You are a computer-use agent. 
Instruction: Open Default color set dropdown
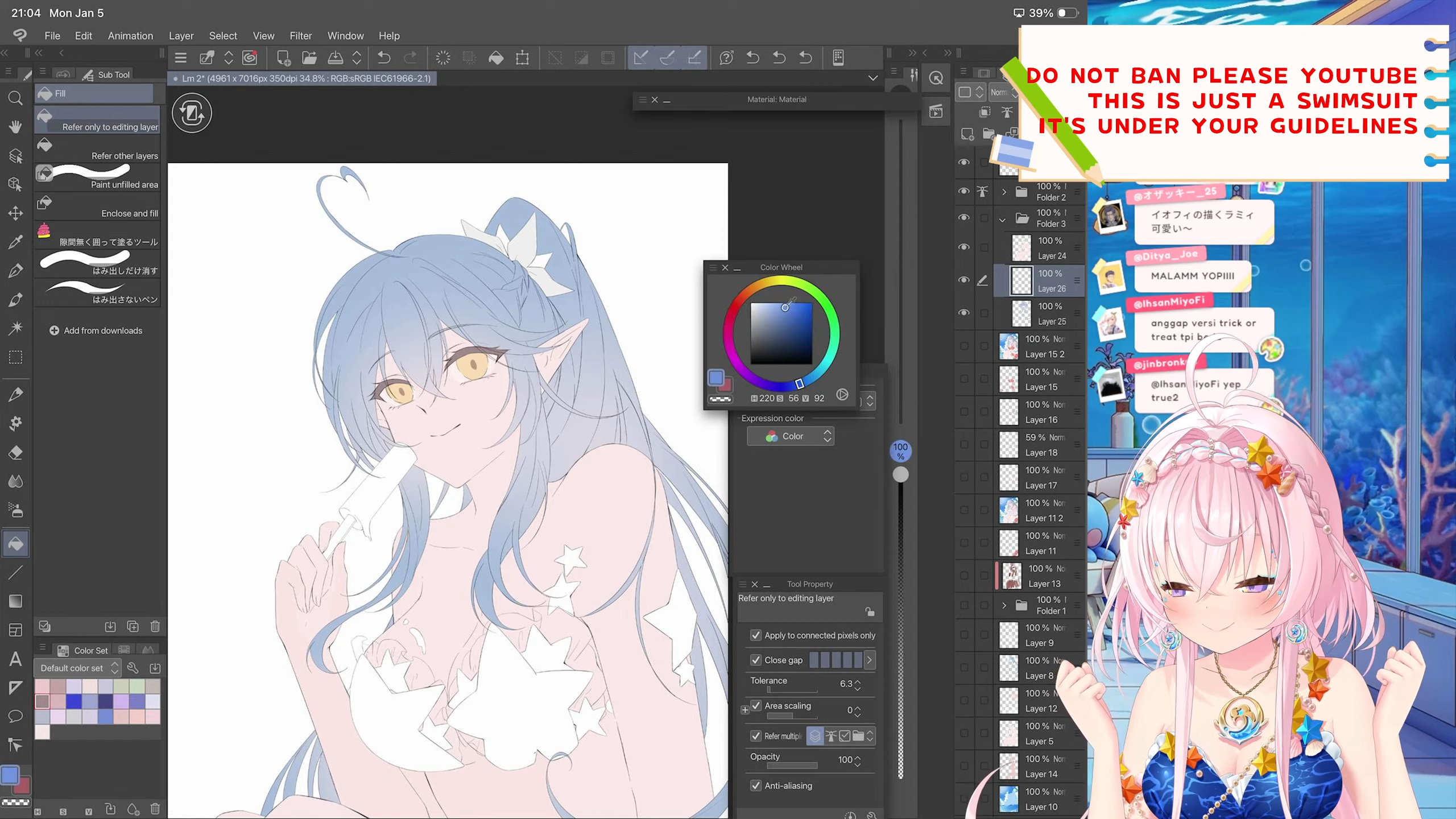[77, 668]
